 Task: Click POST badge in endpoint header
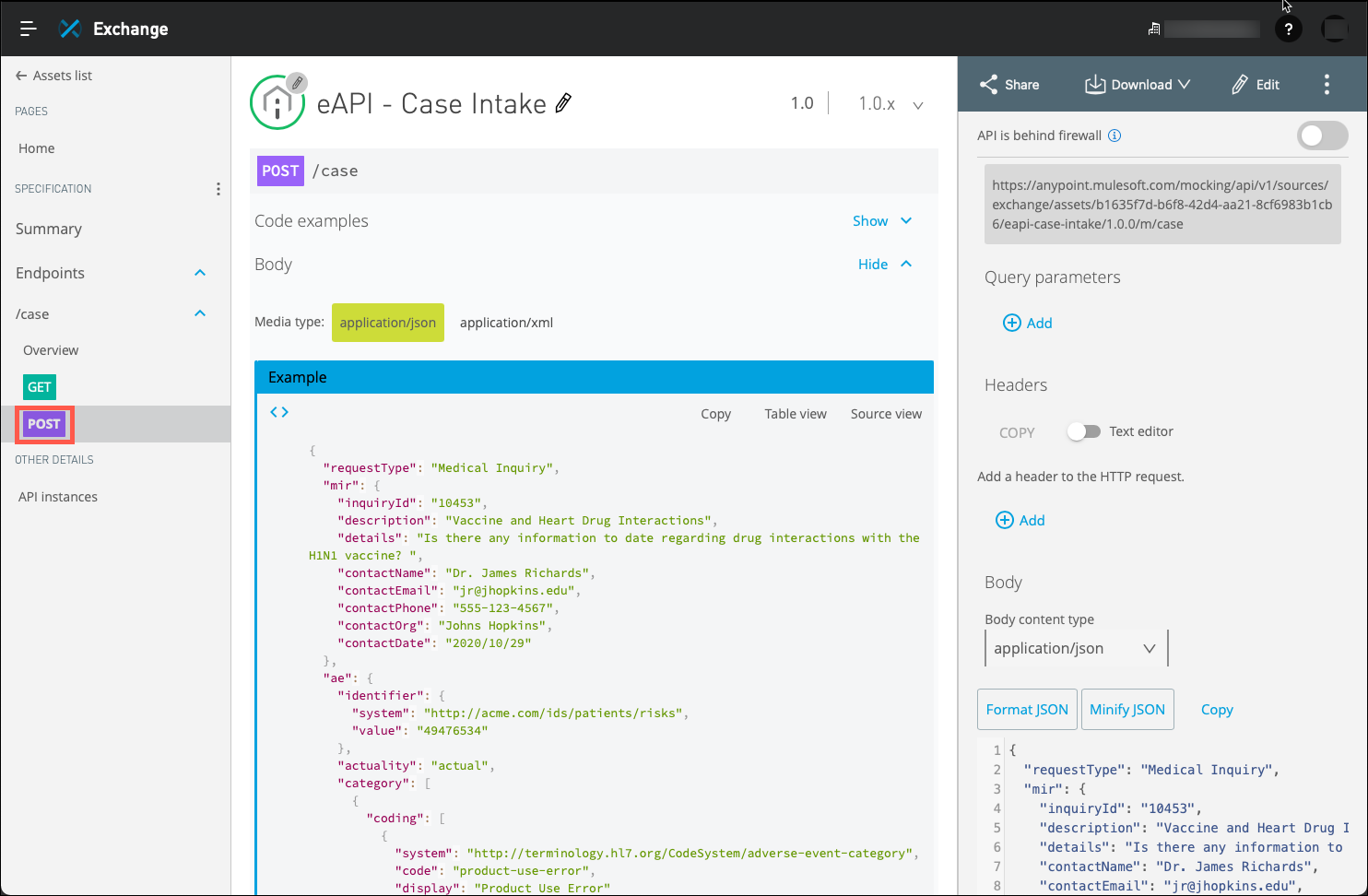(x=280, y=171)
